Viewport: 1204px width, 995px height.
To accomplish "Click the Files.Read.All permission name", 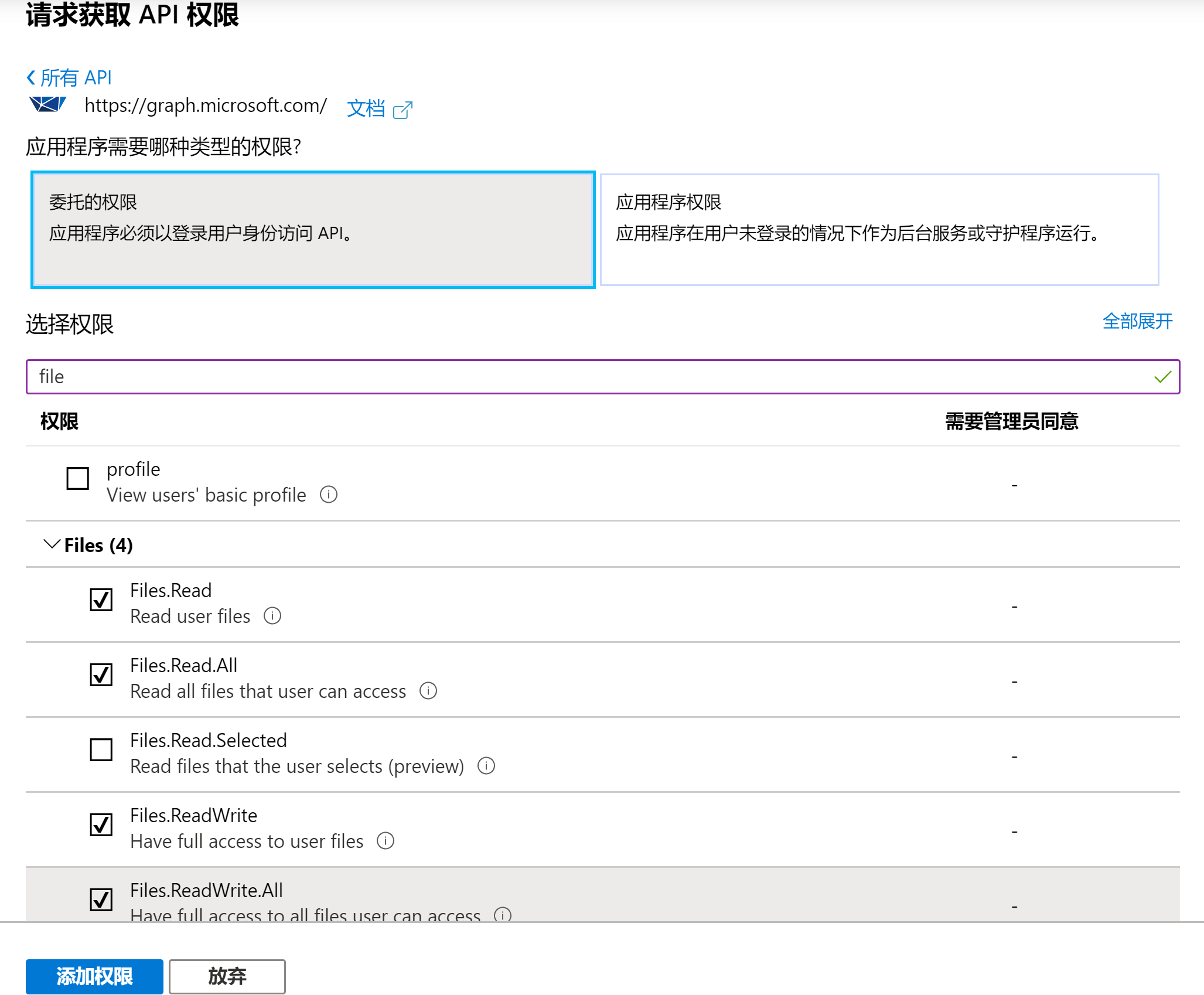I will click(183, 665).
